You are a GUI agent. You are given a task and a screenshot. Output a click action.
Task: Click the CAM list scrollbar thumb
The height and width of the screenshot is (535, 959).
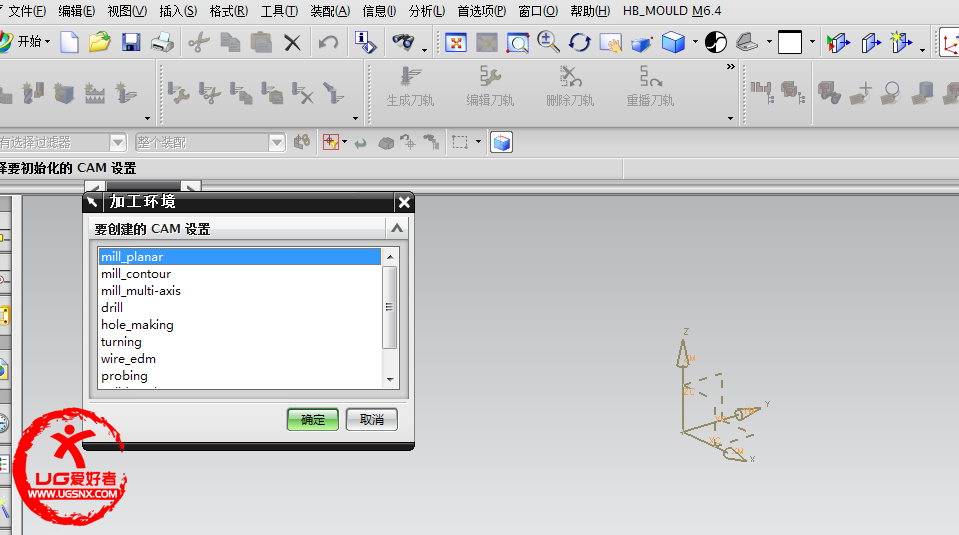click(390, 307)
